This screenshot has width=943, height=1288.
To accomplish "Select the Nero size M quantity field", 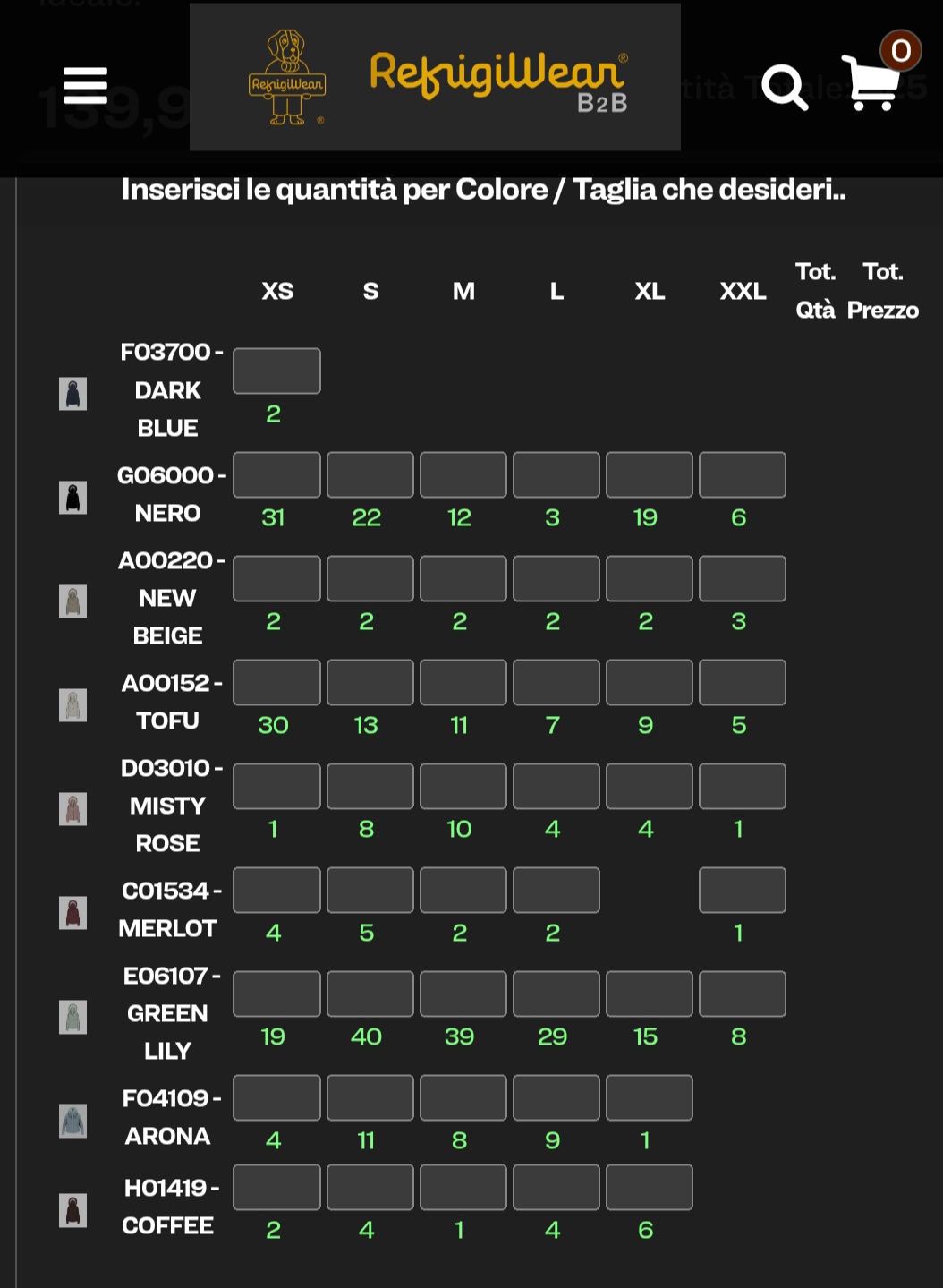I will [x=463, y=474].
